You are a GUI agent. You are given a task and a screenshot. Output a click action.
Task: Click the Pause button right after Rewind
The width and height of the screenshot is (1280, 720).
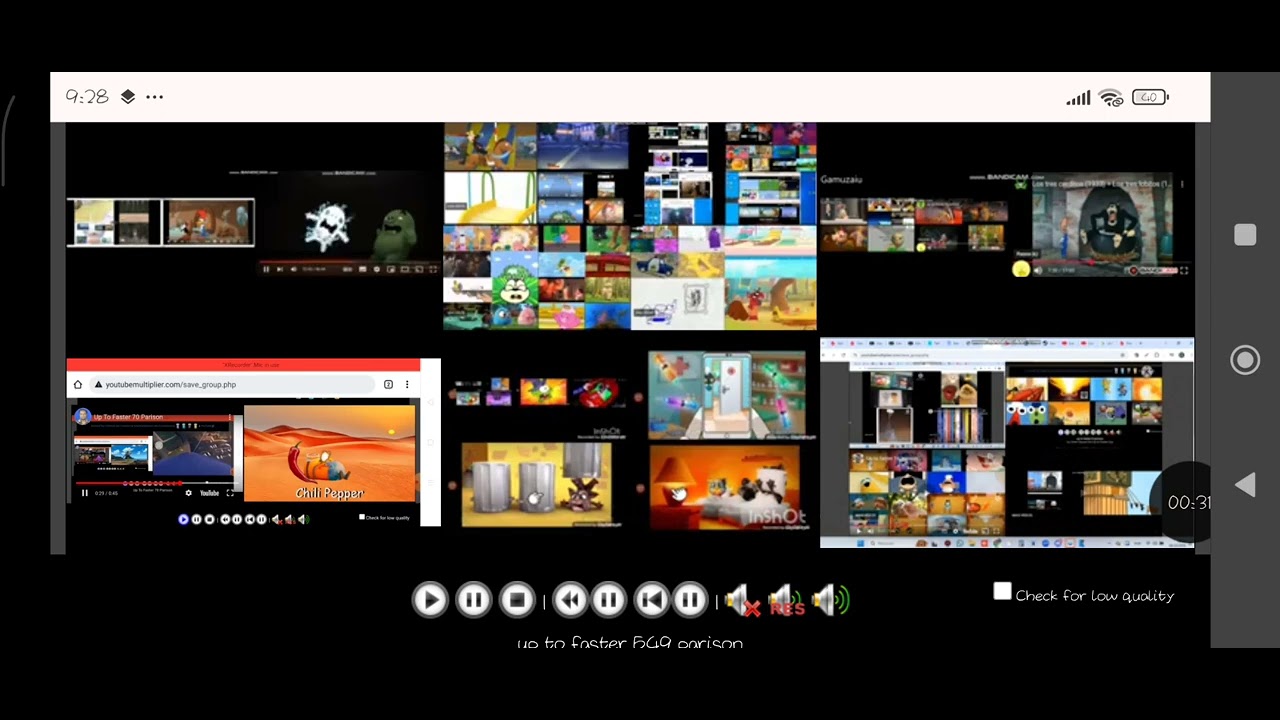point(608,600)
